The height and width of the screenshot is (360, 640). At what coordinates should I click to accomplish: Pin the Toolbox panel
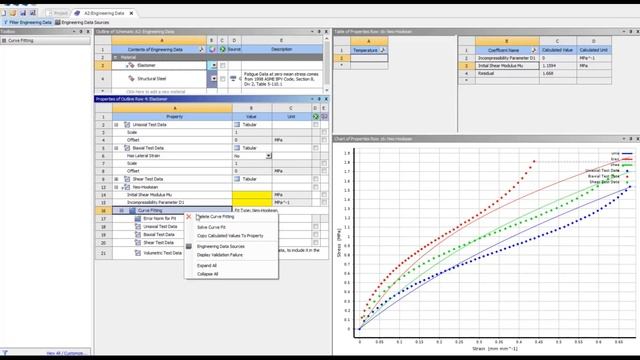pyautogui.click(x=81, y=31)
